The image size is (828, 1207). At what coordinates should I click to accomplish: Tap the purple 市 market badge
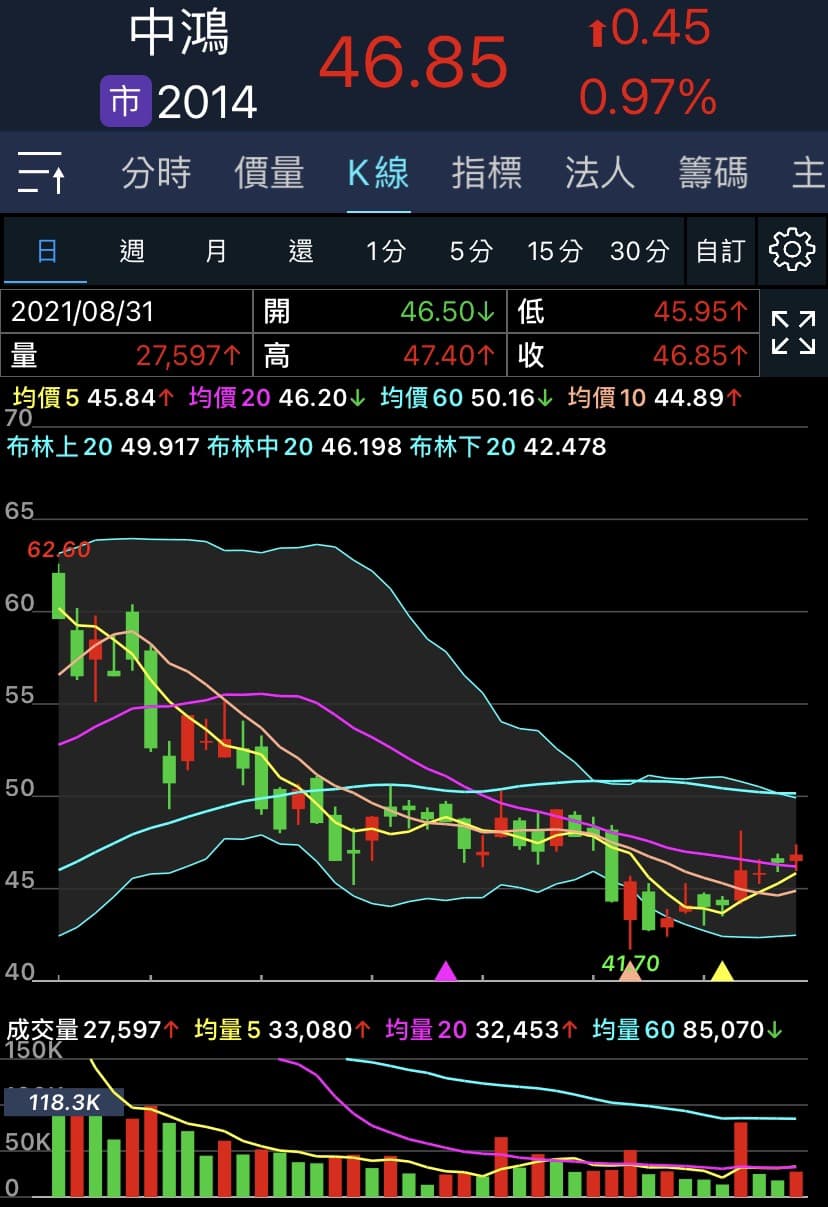click(x=125, y=101)
